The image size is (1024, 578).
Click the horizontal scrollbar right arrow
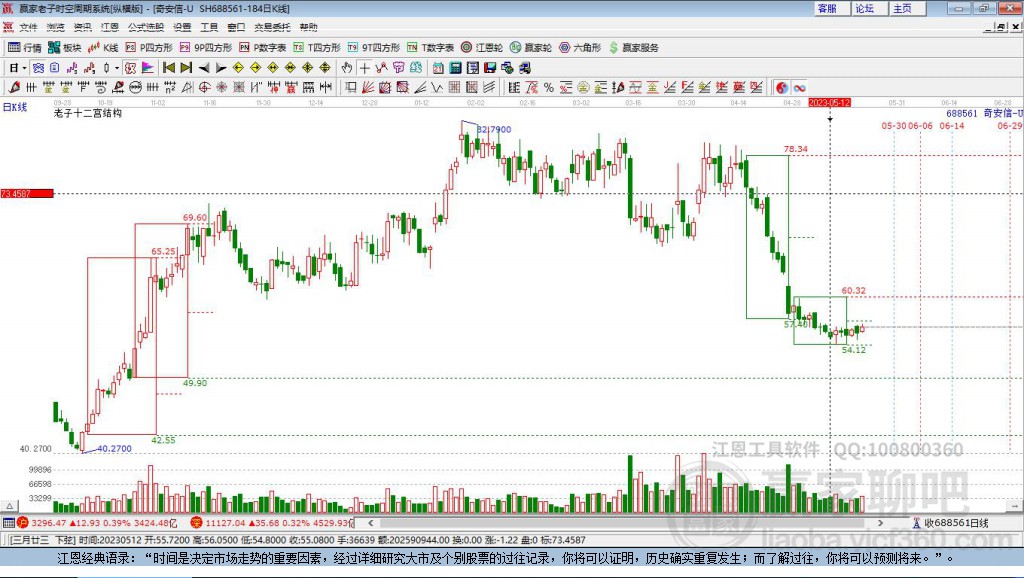880,522
